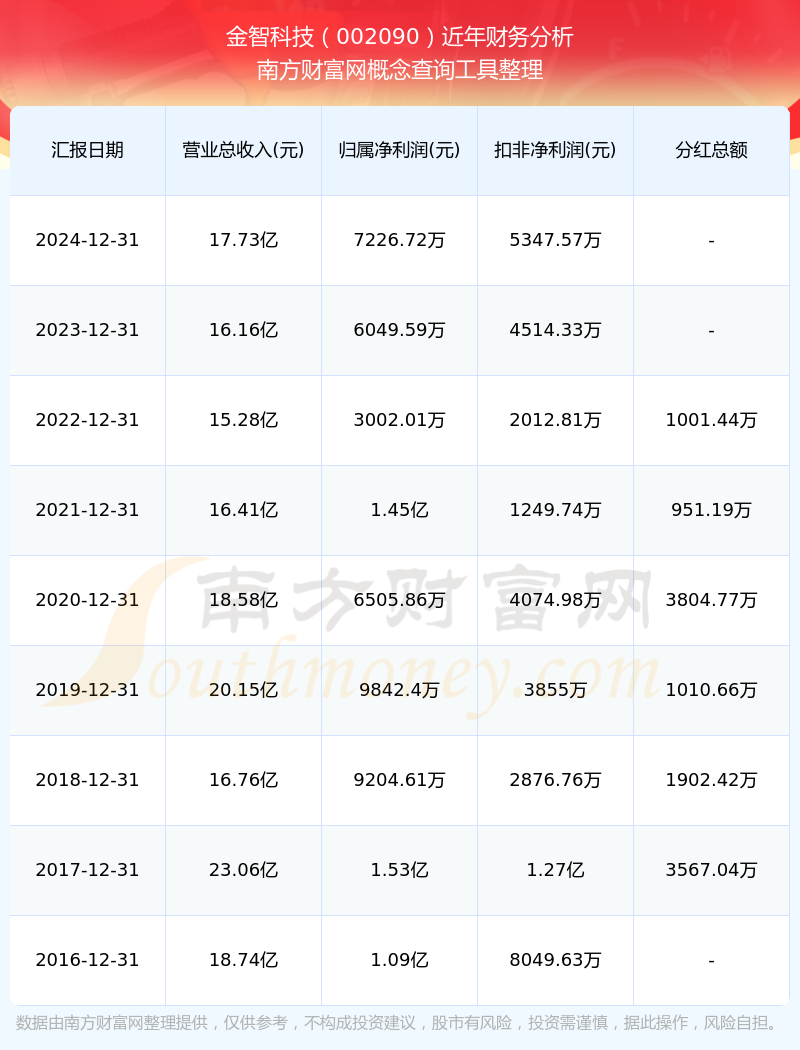Select the 7226.72万 net profit cell
The image size is (800, 1050).
point(400,240)
